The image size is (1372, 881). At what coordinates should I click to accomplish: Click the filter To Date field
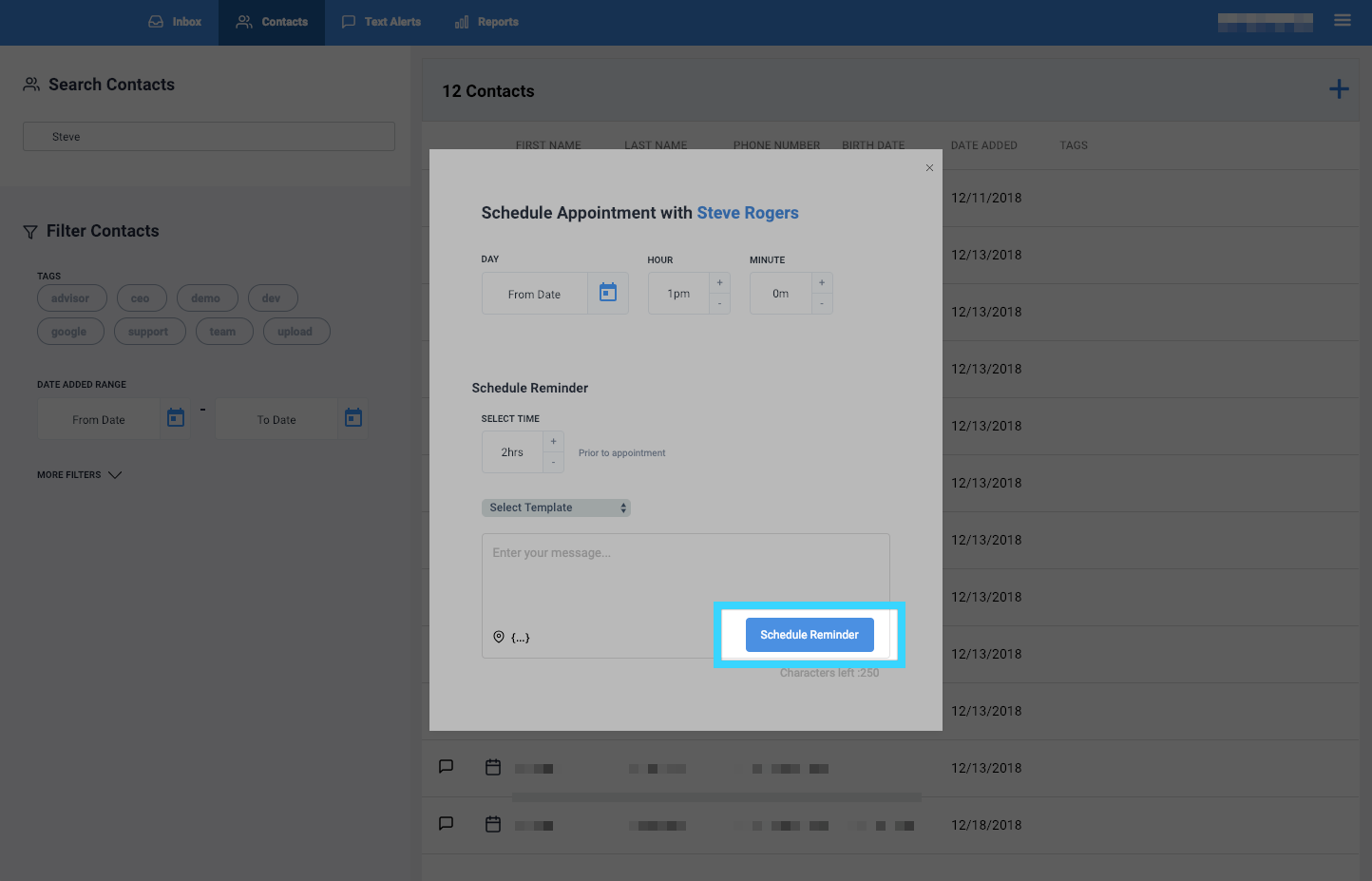coord(276,419)
